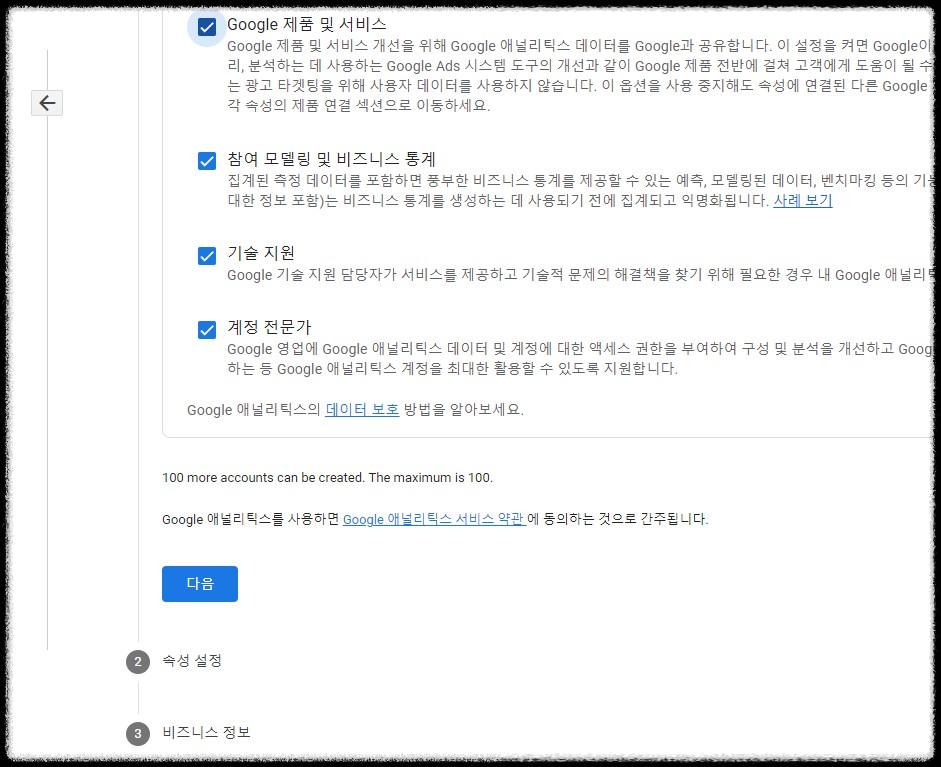The image size is (941, 767).
Task: Click the 계정 전문가 heading text
Action: pyautogui.click(x=269, y=327)
